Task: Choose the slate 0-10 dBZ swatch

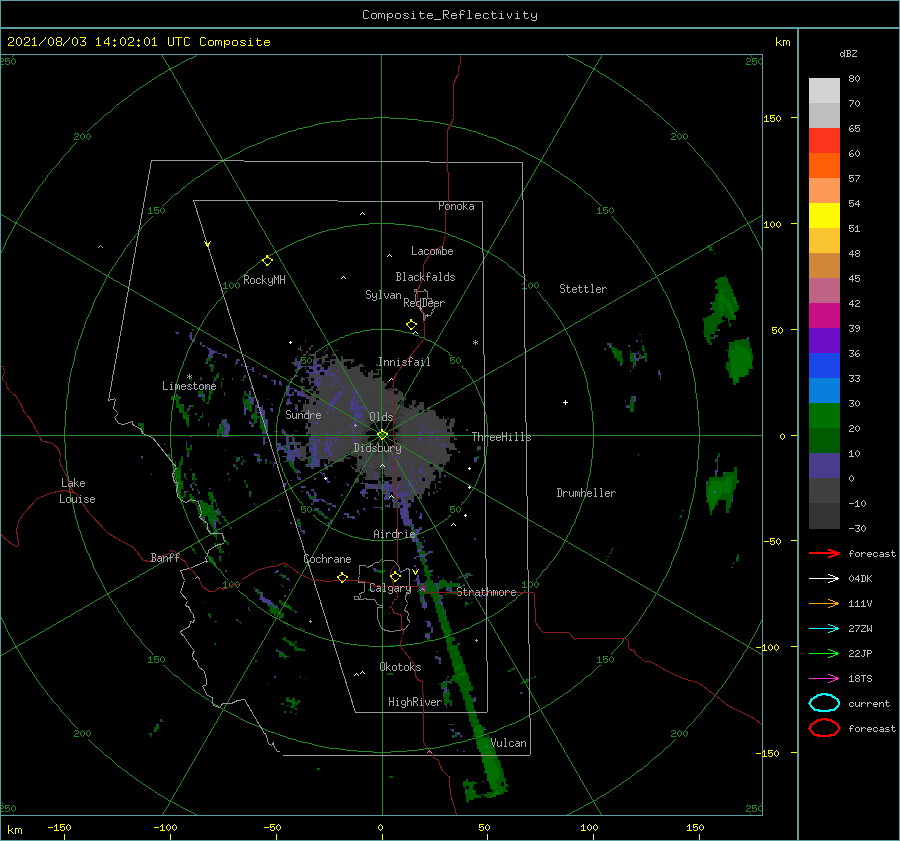Action: pyautogui.click(x=824, y=466)
